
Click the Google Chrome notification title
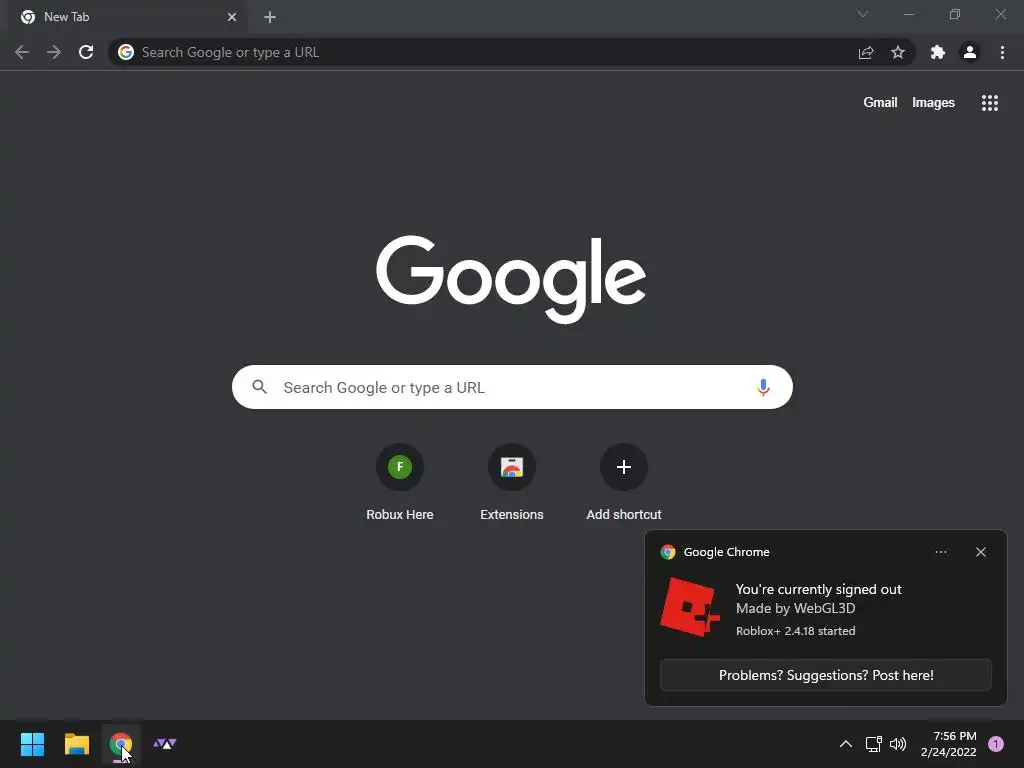click(726, 552)
